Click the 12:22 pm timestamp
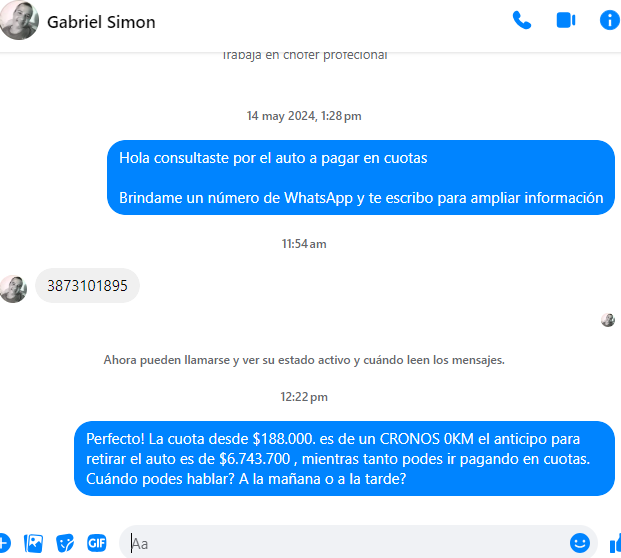The image size is (621, 558). click(304, 397)
